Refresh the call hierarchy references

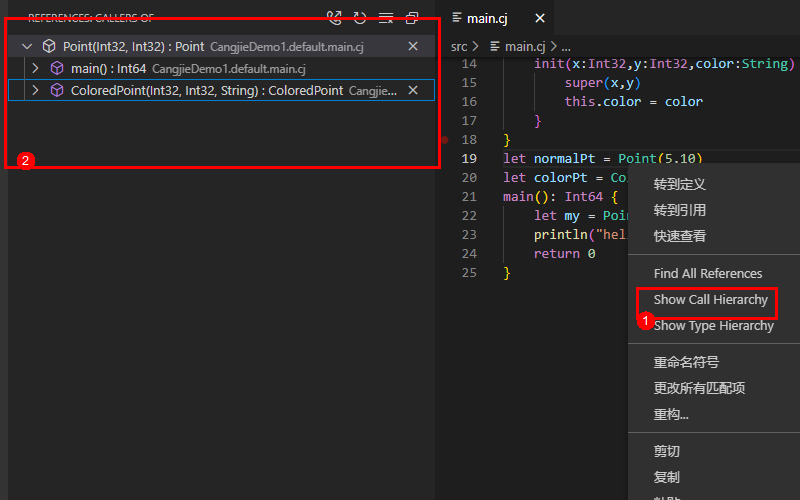pyautogui.click(x=360, y=18)
